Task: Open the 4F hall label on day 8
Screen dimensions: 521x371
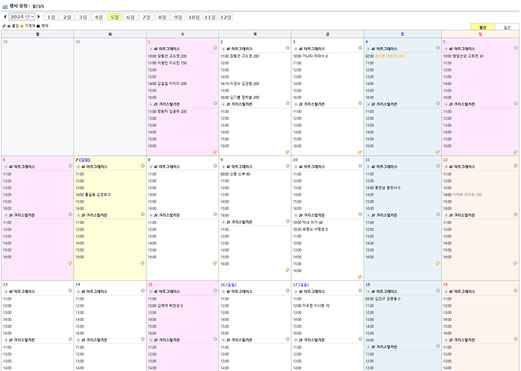Action: pos(167,166)
